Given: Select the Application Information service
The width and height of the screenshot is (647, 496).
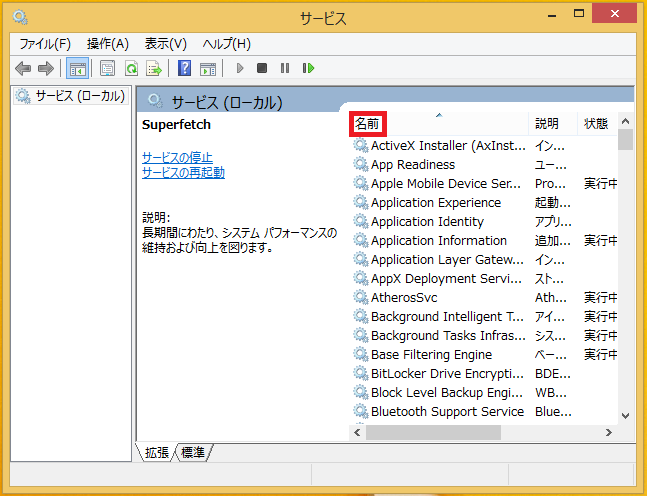Looking at the screenshot, I should [x=439, y=241].
